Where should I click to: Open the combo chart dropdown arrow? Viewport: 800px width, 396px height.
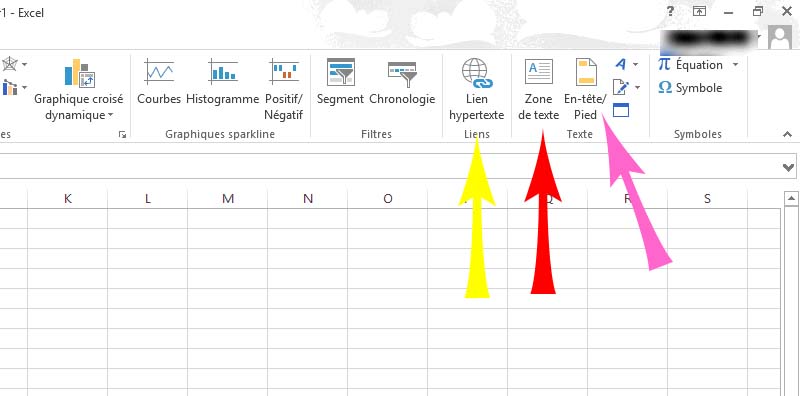[x=24, y=88]
